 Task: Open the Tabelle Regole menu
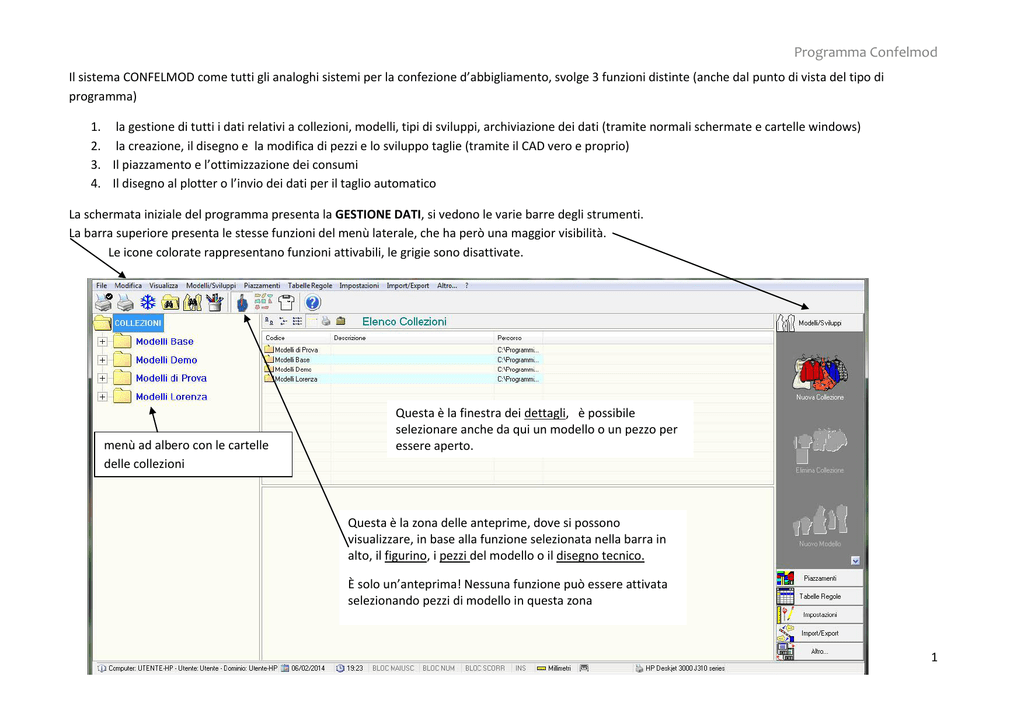[x=310, y=286]
